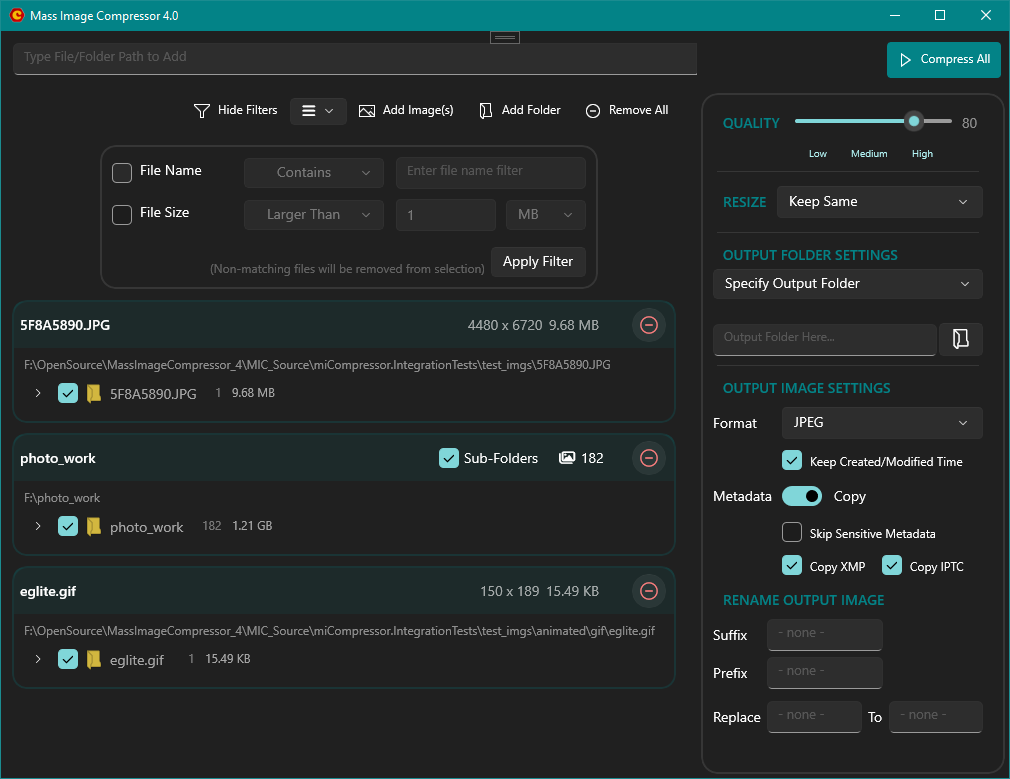This screenshot has height=779, width=1010.
Task: Click the Replace To text field
Action: [935, 716]
